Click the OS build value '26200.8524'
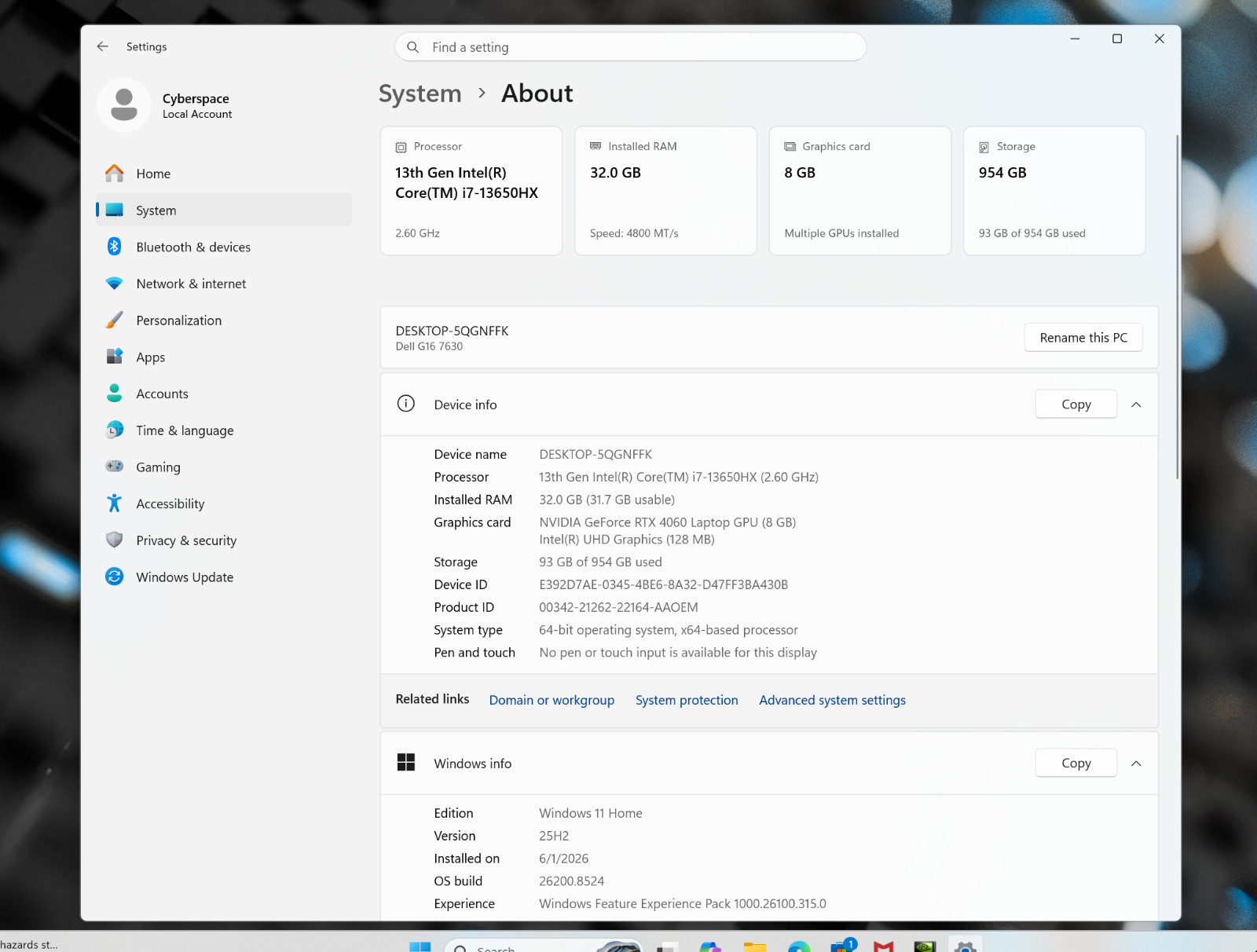Viewport: 1257px width, 952px height. click(x=572, y=881)
